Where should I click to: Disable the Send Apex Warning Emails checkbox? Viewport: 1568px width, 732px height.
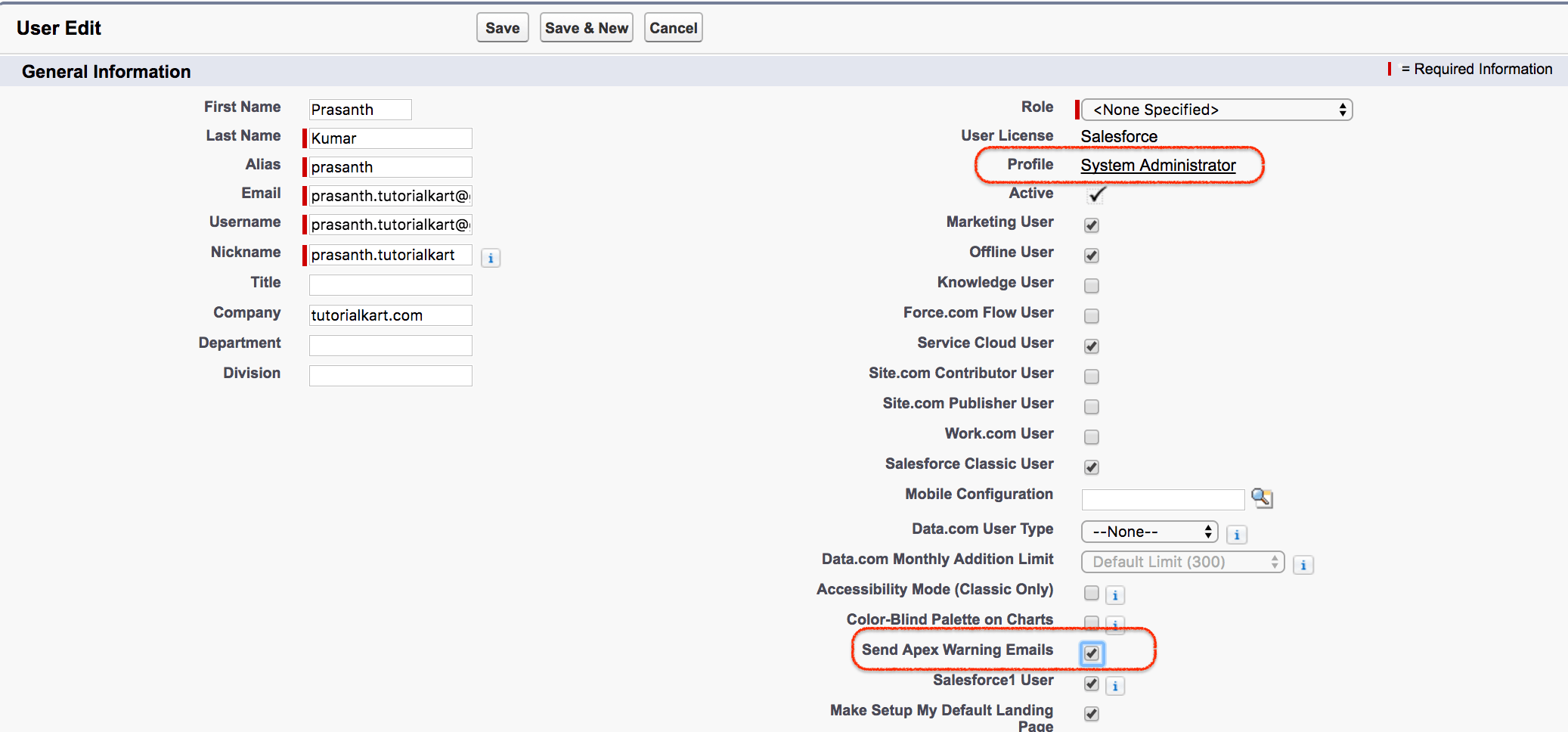[x=1091, y=653]
